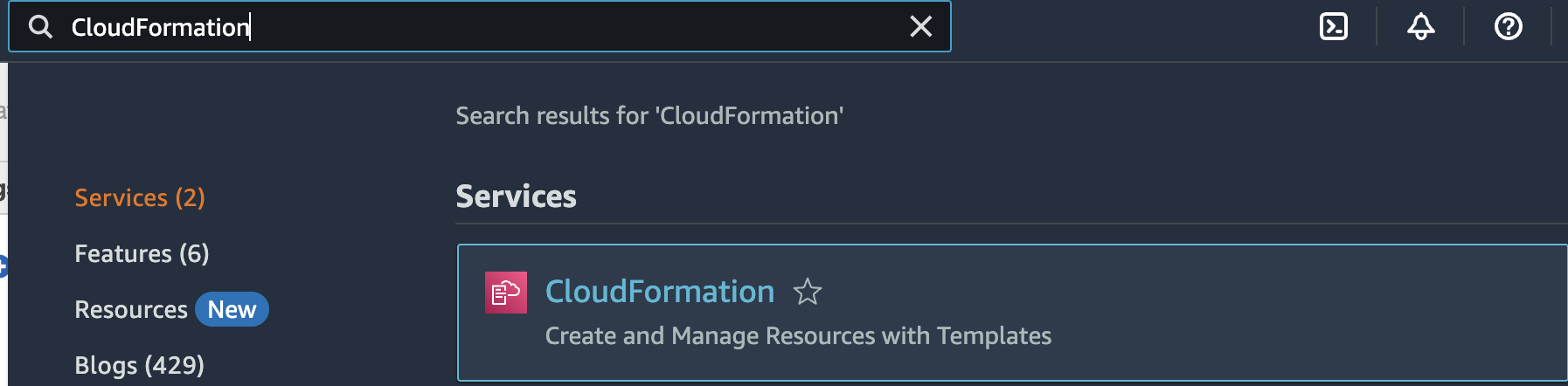Open the CloudShell terminal icon
The height and width of the screenshot is (386, 1568).
point(1333,27)
